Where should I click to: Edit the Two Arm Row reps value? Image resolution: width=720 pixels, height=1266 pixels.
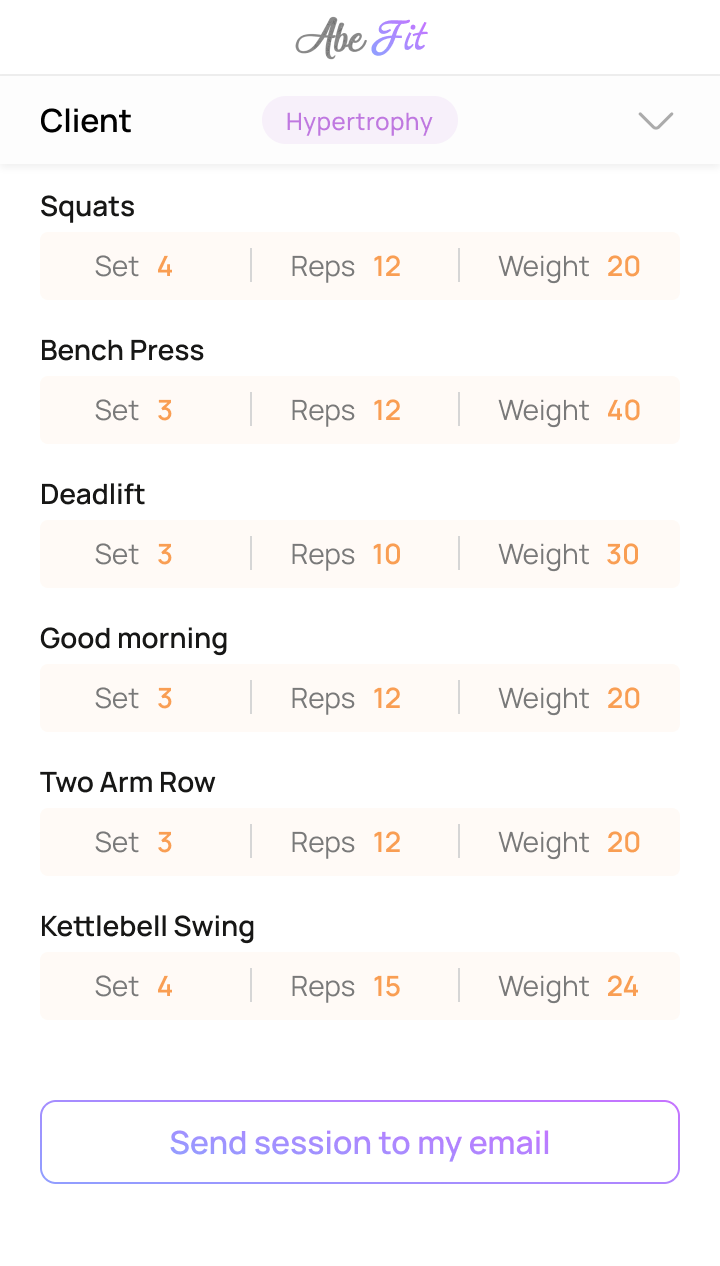click(x=386, y=842)
